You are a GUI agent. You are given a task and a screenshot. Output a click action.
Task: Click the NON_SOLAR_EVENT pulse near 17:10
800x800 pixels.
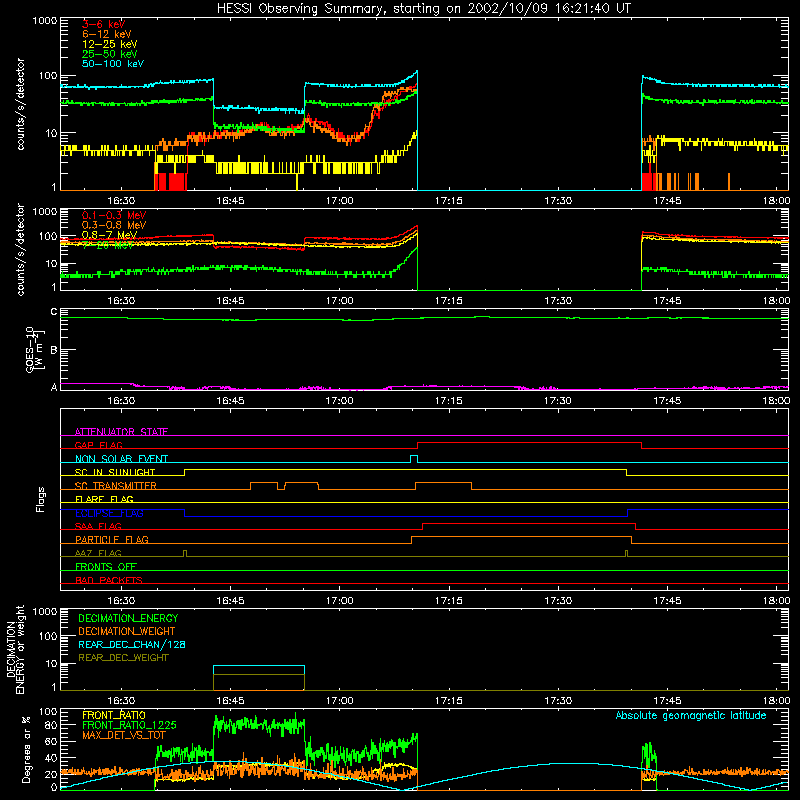(414, 459)
